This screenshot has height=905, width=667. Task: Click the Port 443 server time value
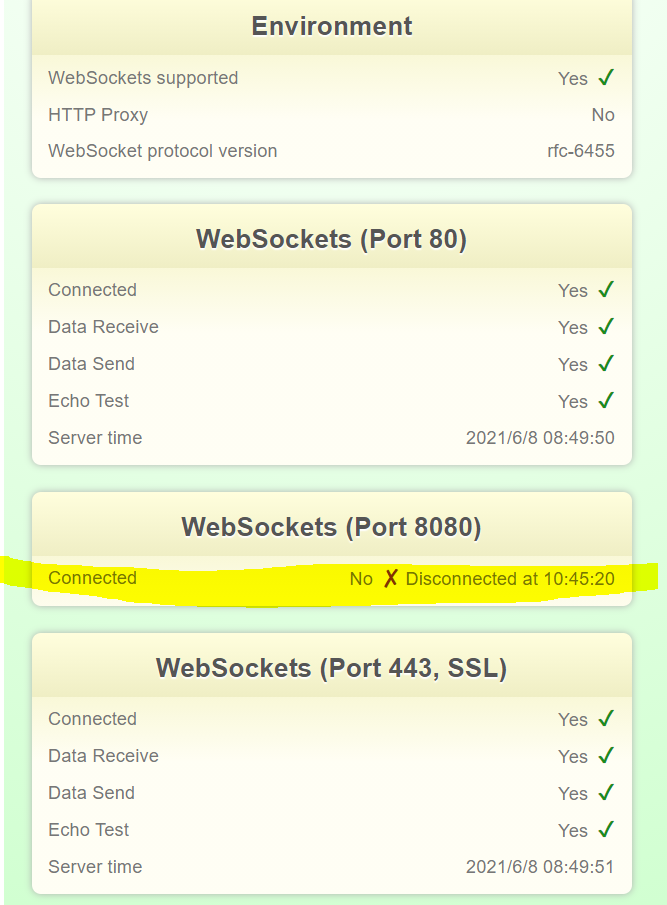pos(540,867)
